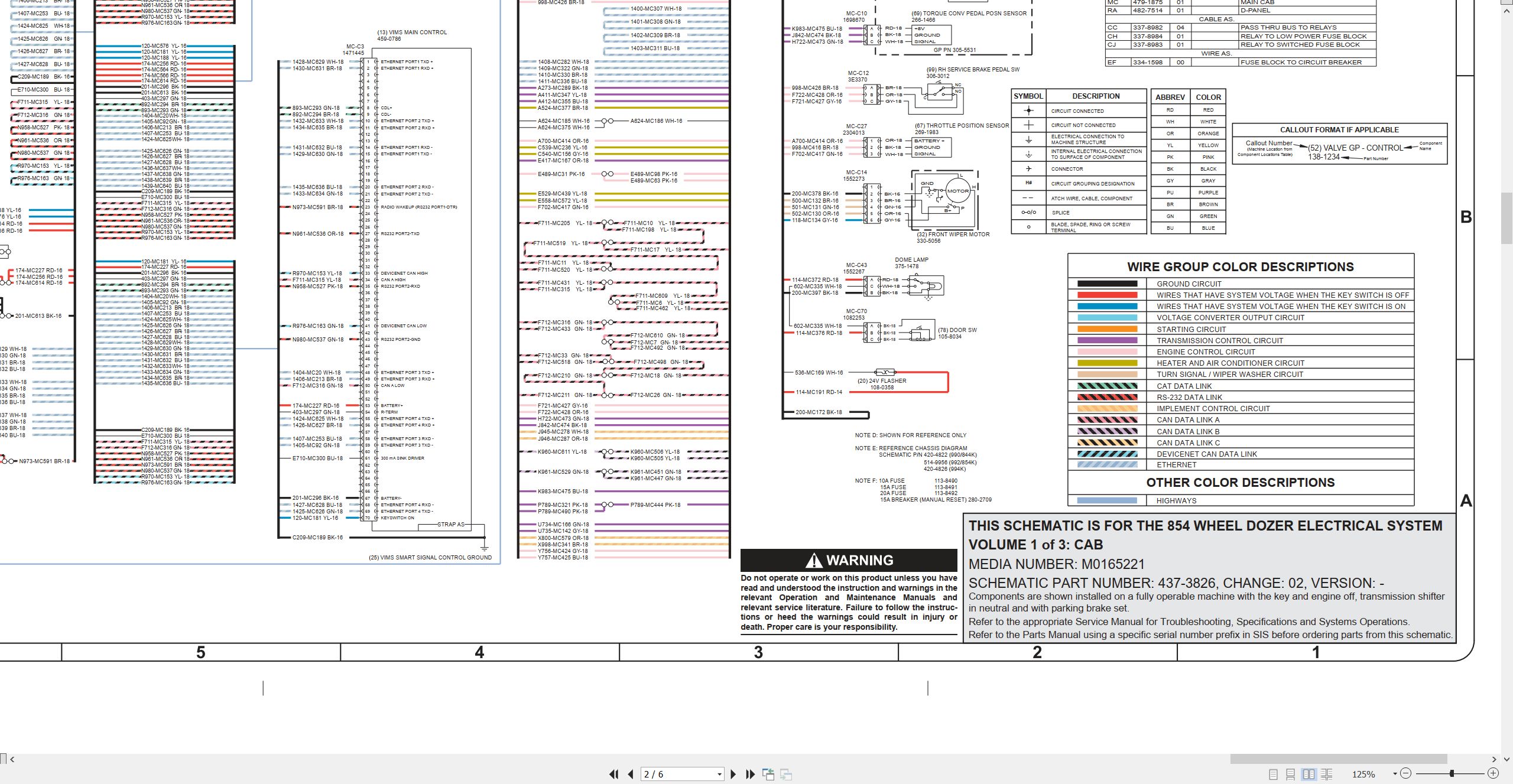Go to the previous page

click(631, 774)
